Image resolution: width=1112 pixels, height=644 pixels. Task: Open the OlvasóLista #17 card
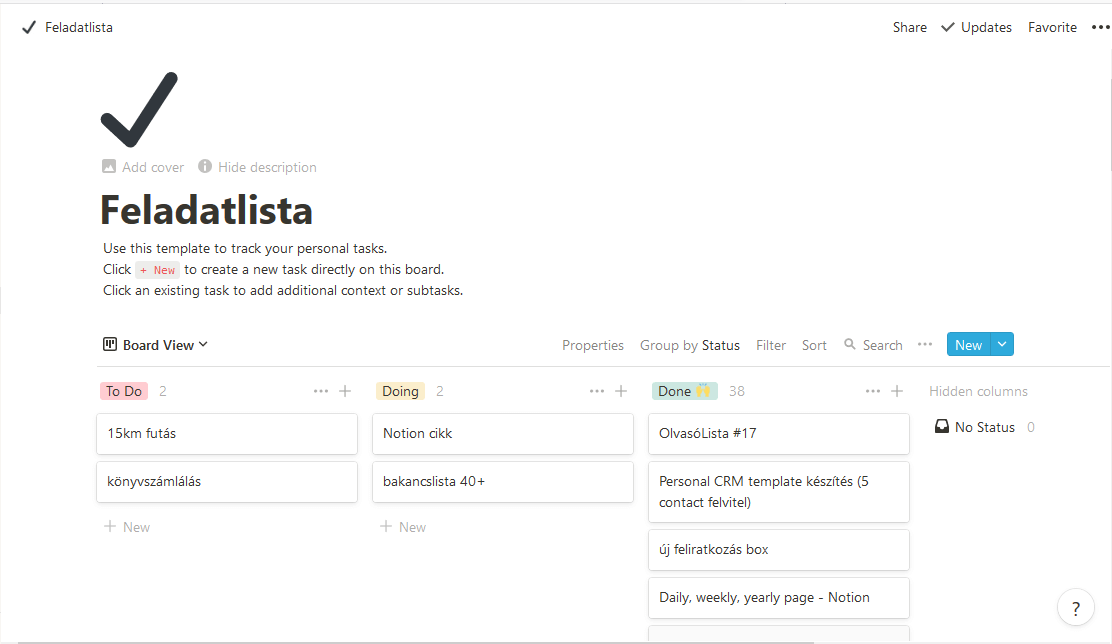pyautogui.click(x=779, y=433)
